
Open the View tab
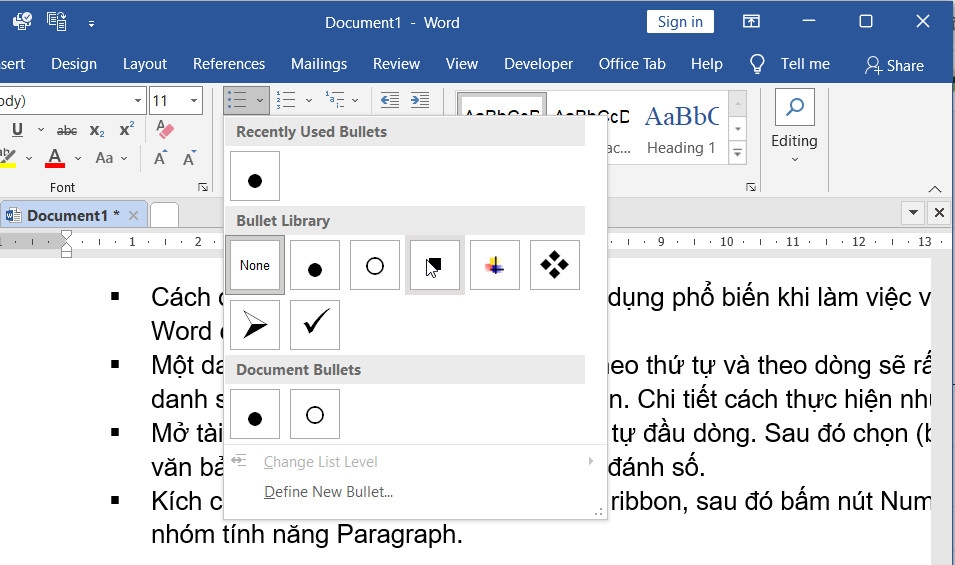(462, 64)
